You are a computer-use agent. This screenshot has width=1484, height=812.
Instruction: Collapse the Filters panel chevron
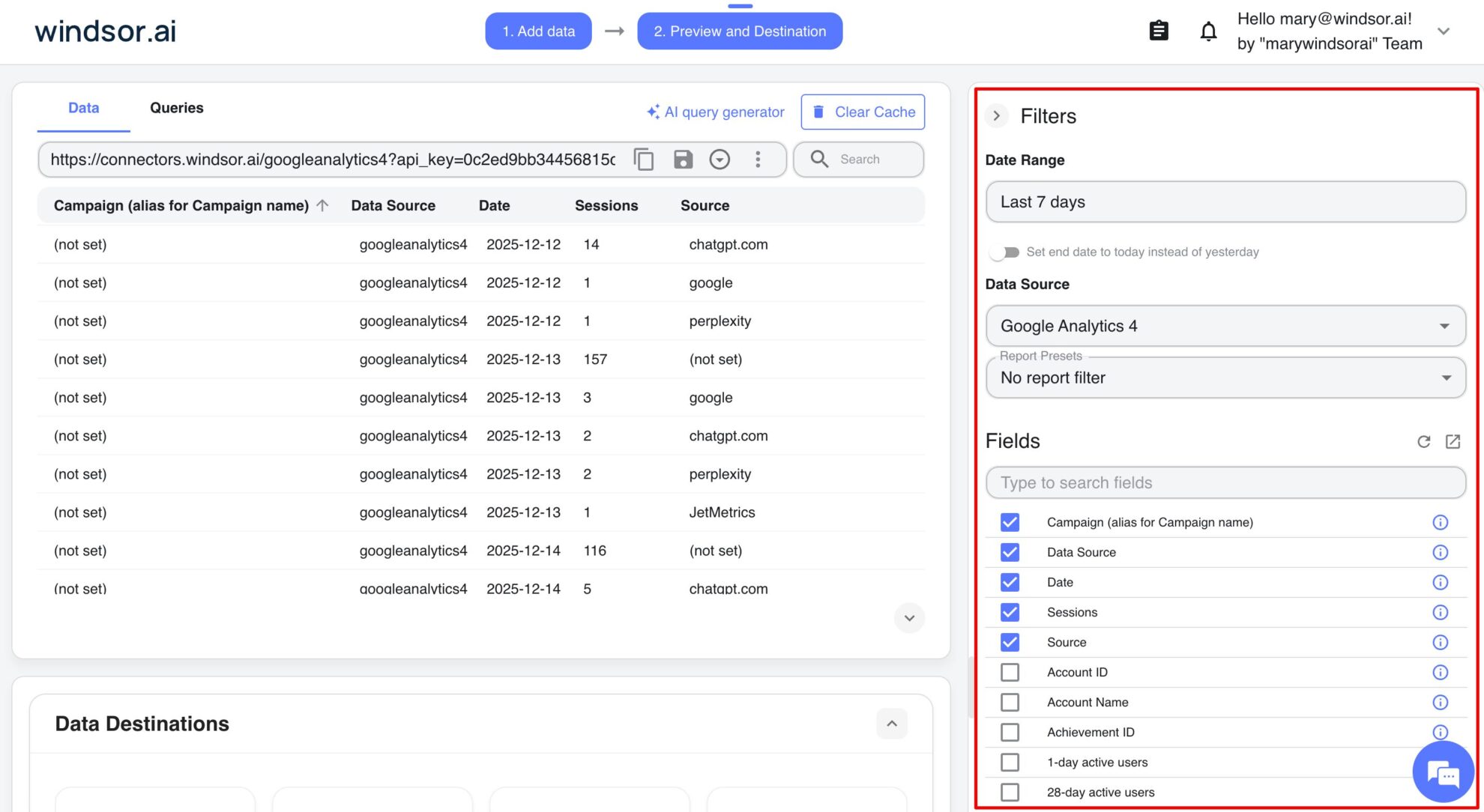click(x=996, y=116)
